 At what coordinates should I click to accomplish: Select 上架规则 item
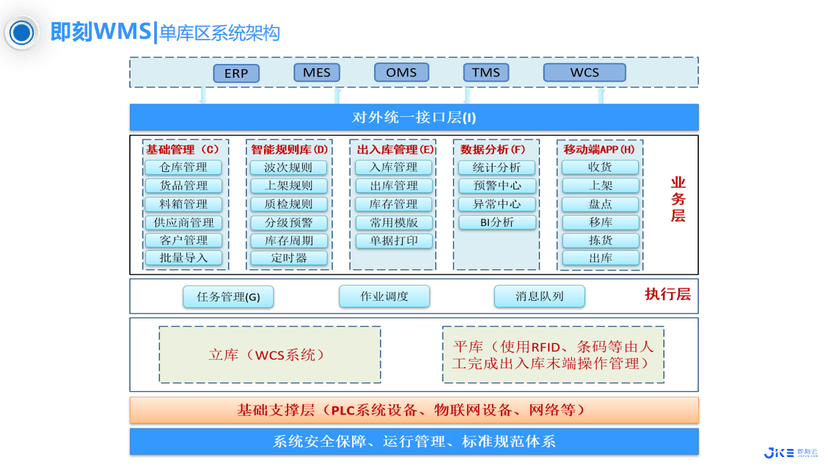pos(288,185)
